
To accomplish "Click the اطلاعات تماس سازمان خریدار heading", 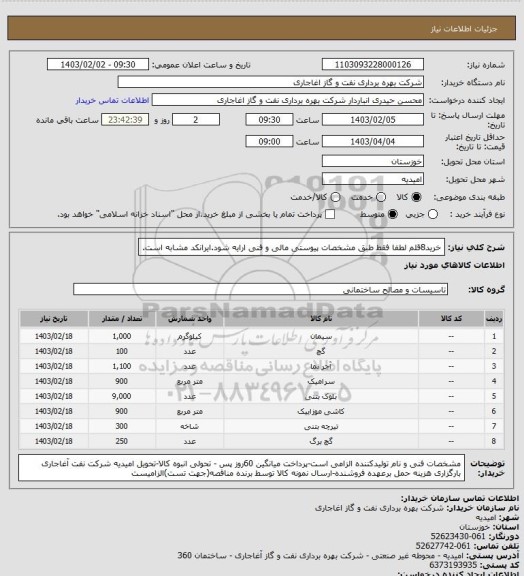I will click(459, 498).
